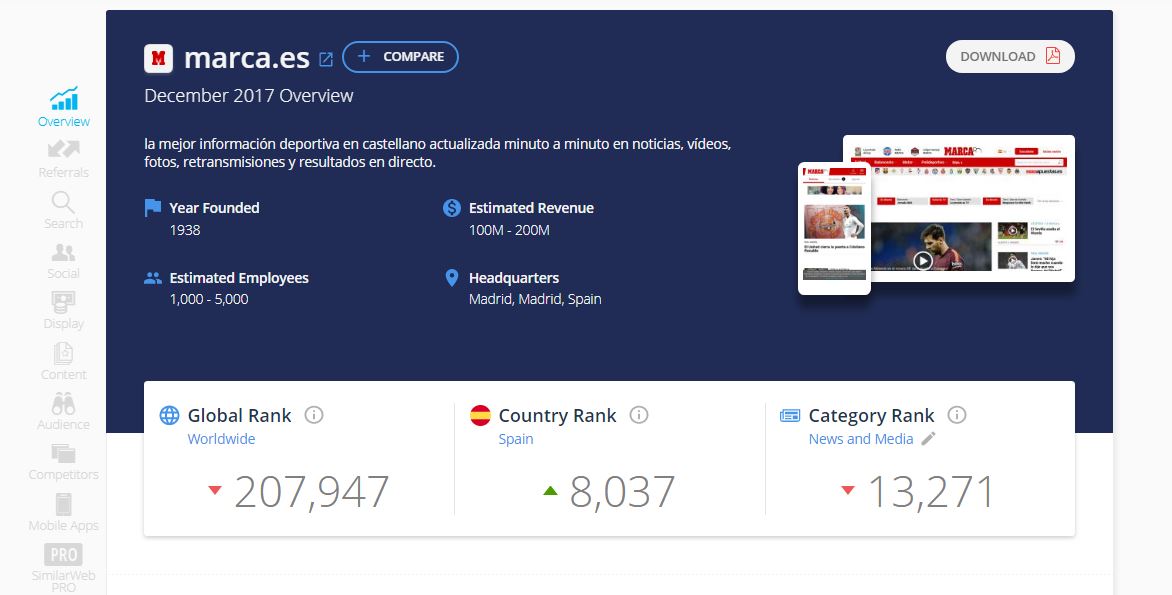This screenshot has width=1172, height=595.
Task: Click the Estimated Employees label
Action: 239,278
